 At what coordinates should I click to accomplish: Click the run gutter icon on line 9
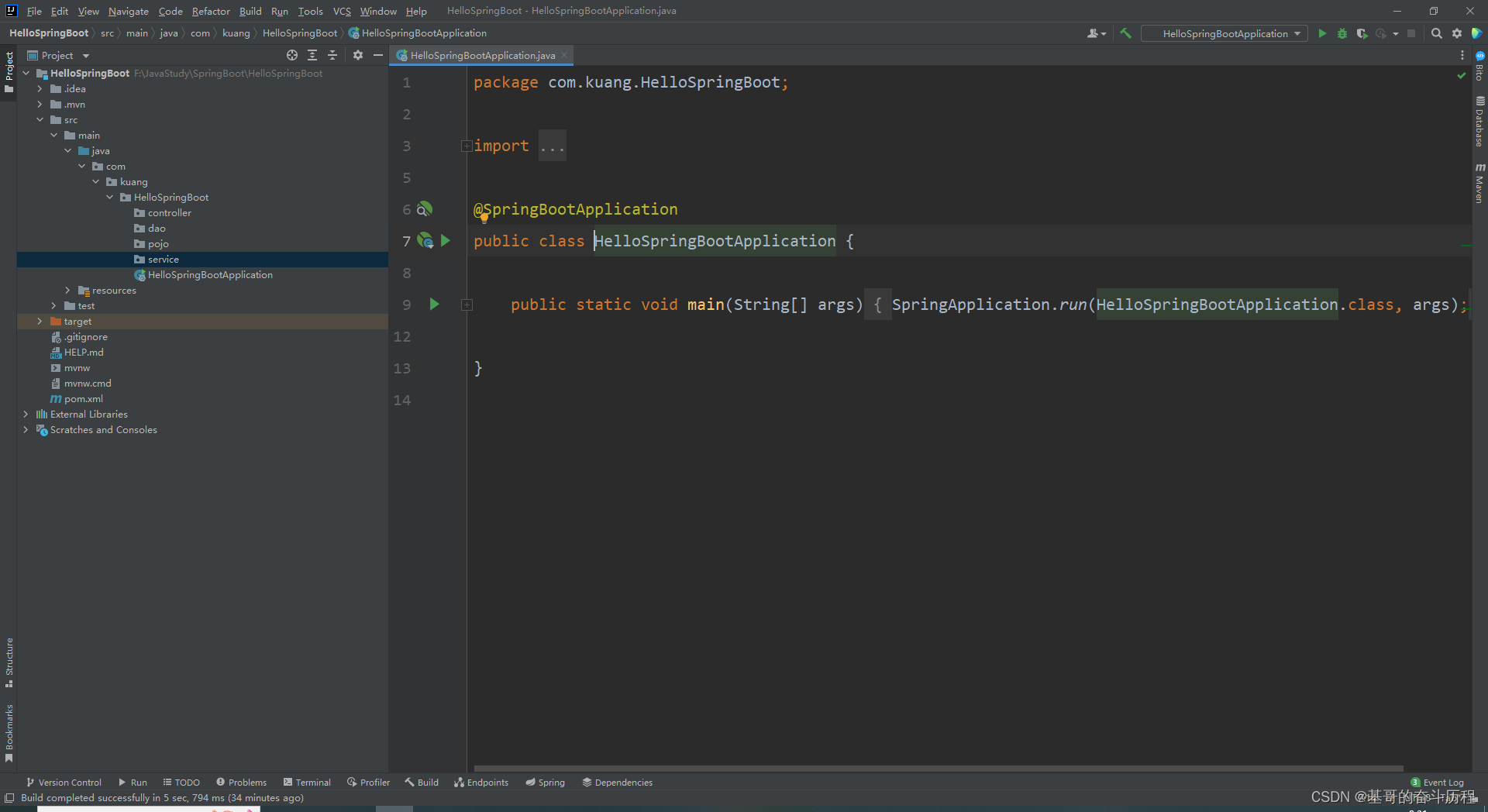pyautogui.click(x=434, y=304)
